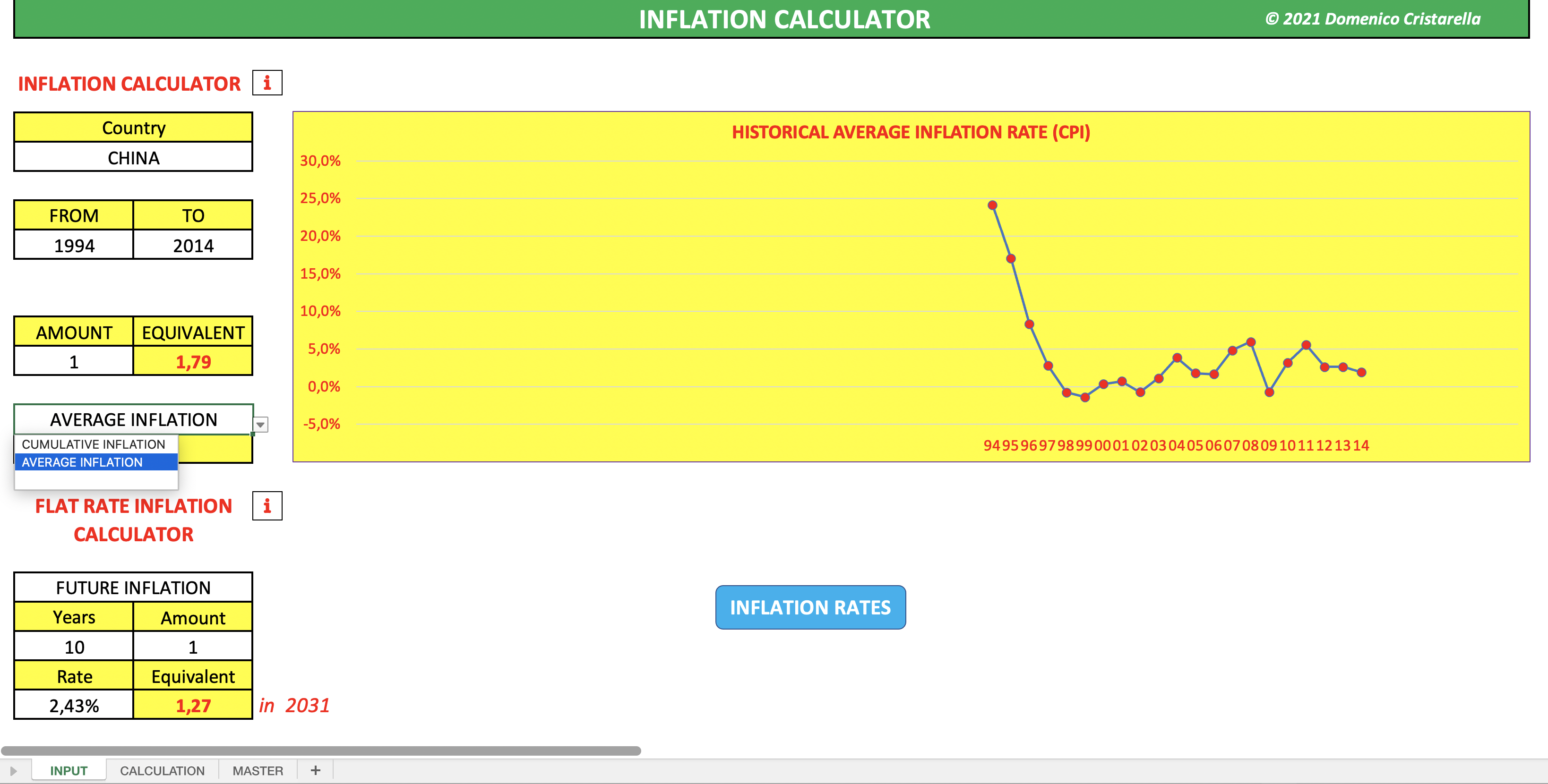1548x784 pixels.
Task: Click the EQUIVALENT header cell
Action: [x=193, y=332]
